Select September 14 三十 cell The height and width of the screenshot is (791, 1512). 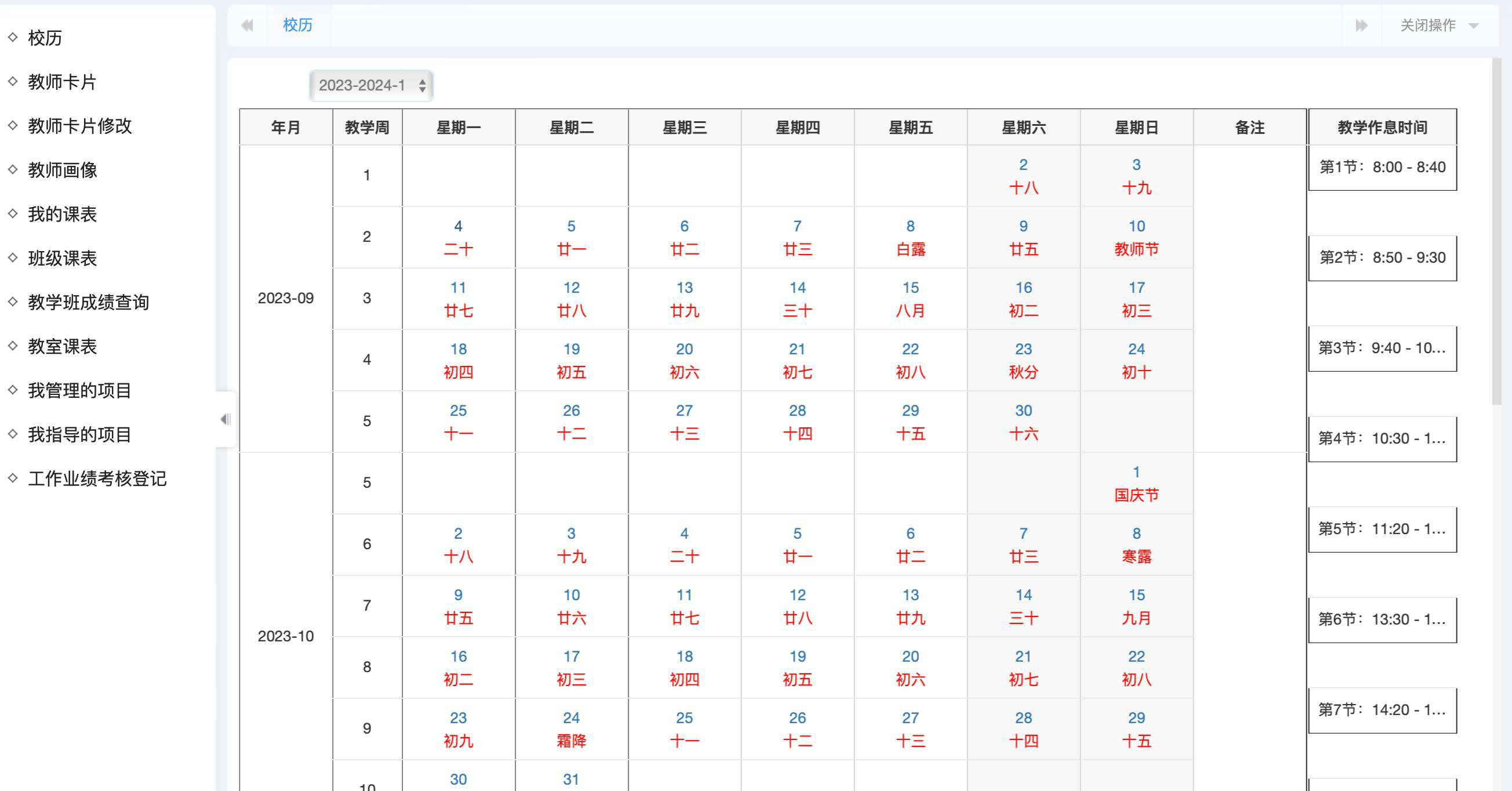pyautogui.click(x=797, y=299)
